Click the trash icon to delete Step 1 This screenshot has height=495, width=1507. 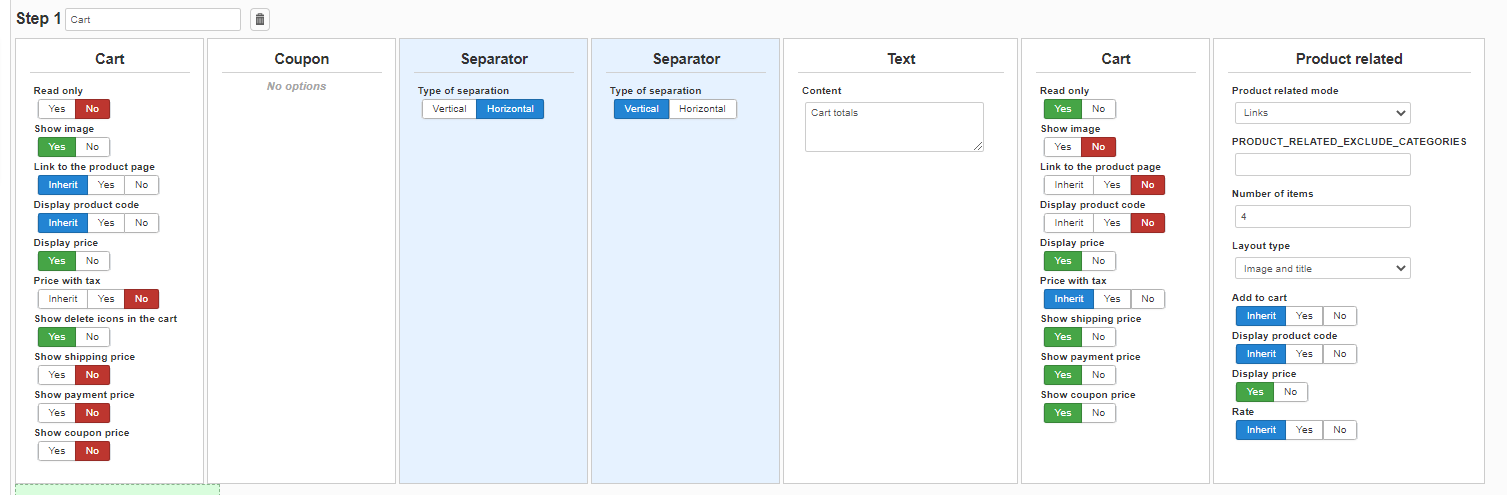pos(259,19)
